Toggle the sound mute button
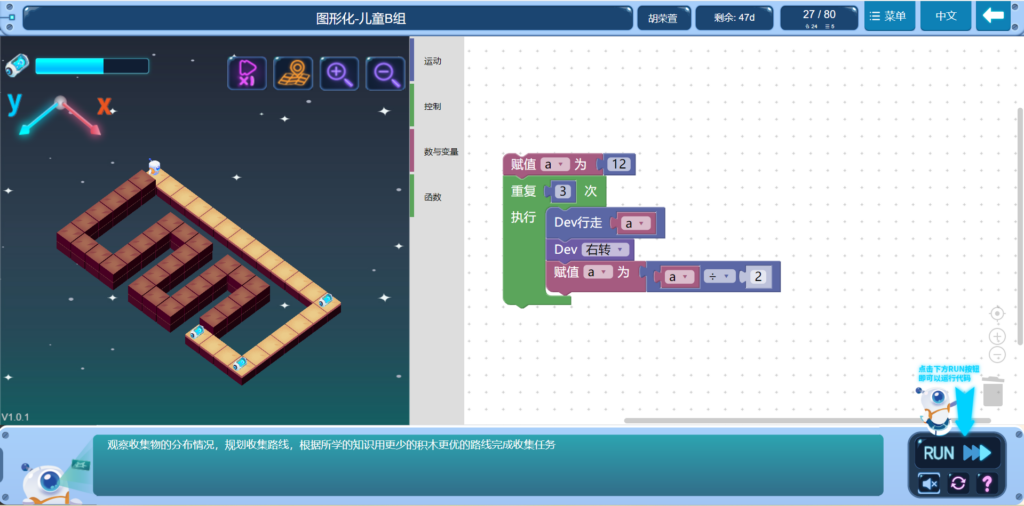Viewport: 1024px width, 506px height. [x=929, y=483]
